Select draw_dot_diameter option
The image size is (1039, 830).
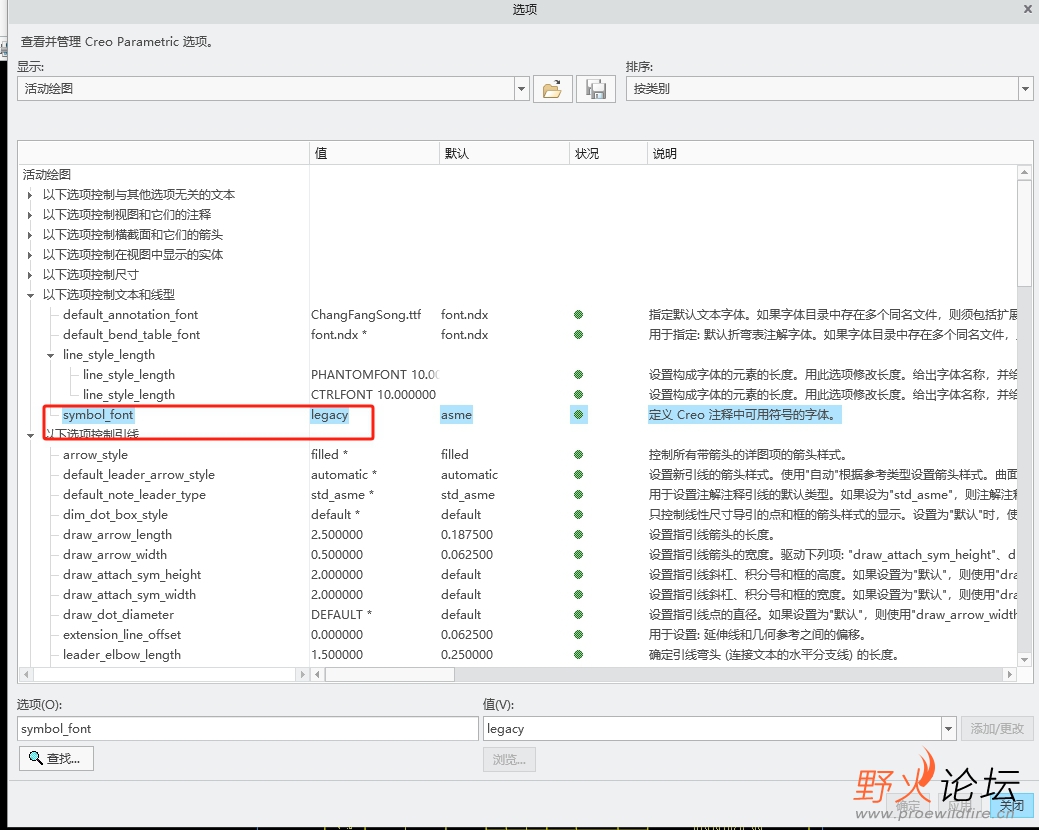click(x=119, y=614)
